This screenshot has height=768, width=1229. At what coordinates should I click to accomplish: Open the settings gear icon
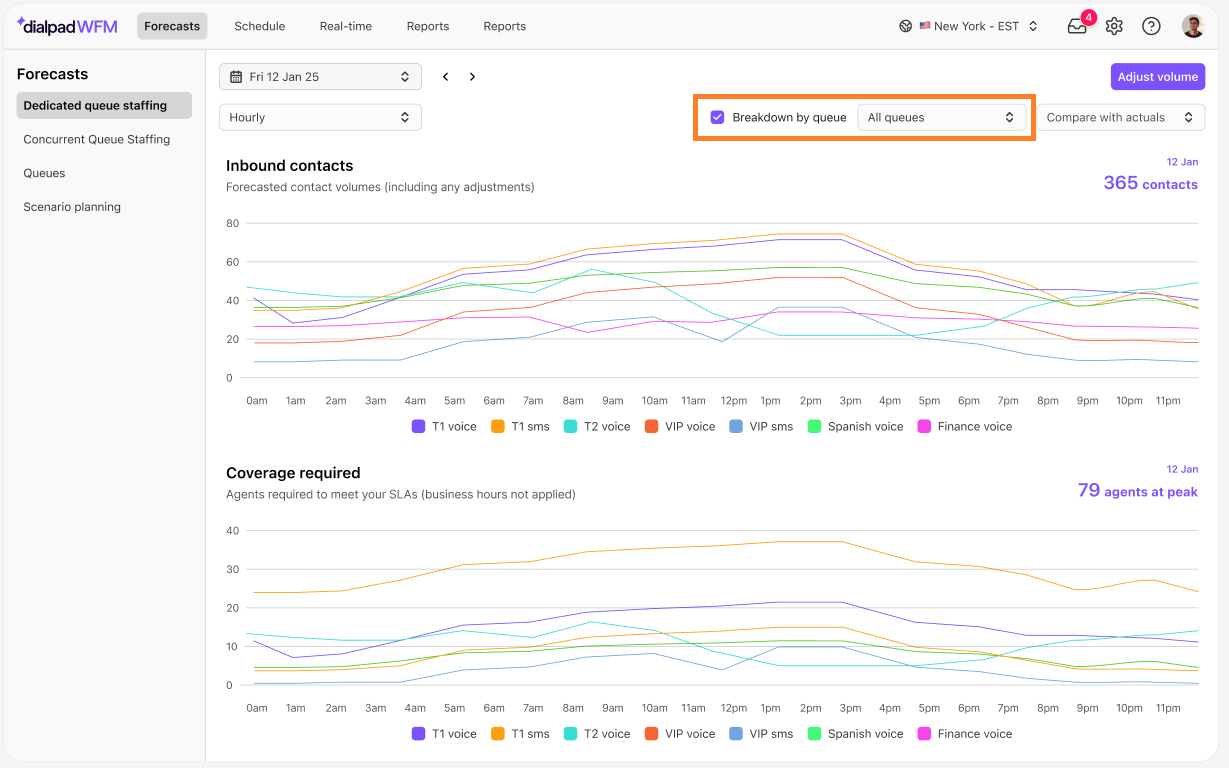coord(1114,27)
